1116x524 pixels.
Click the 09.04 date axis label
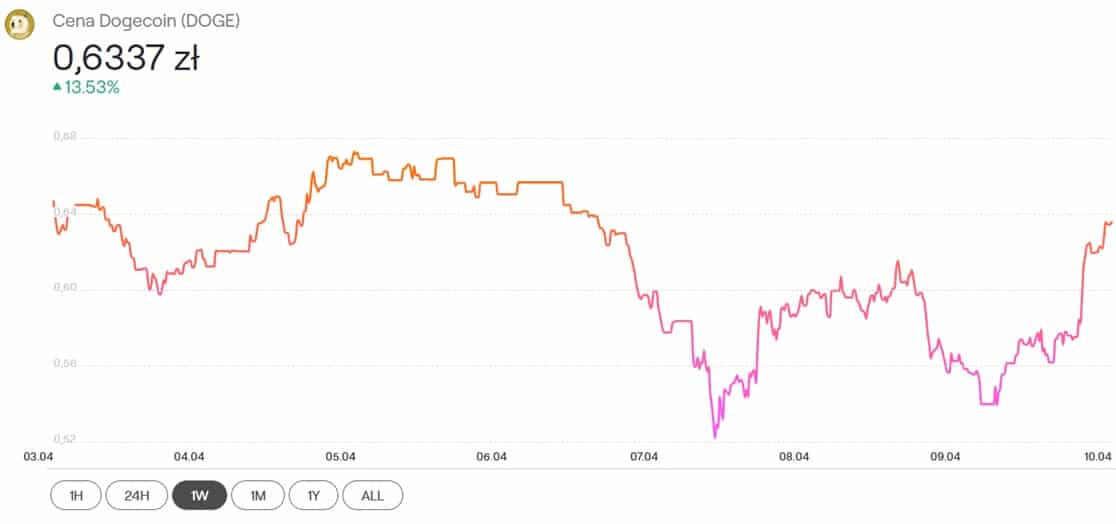click(946, 456)
